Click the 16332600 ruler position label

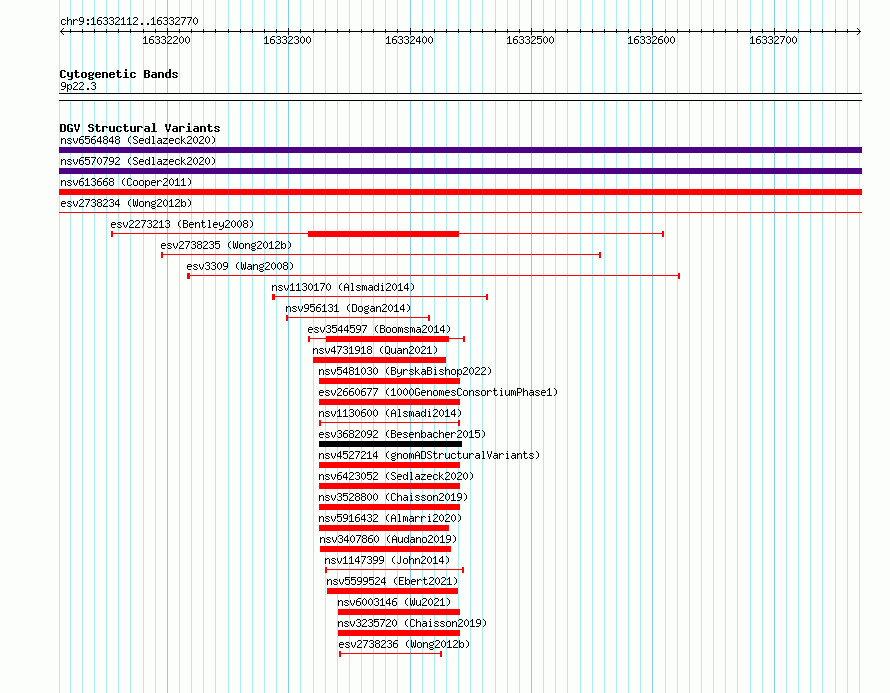click(651, 40)
